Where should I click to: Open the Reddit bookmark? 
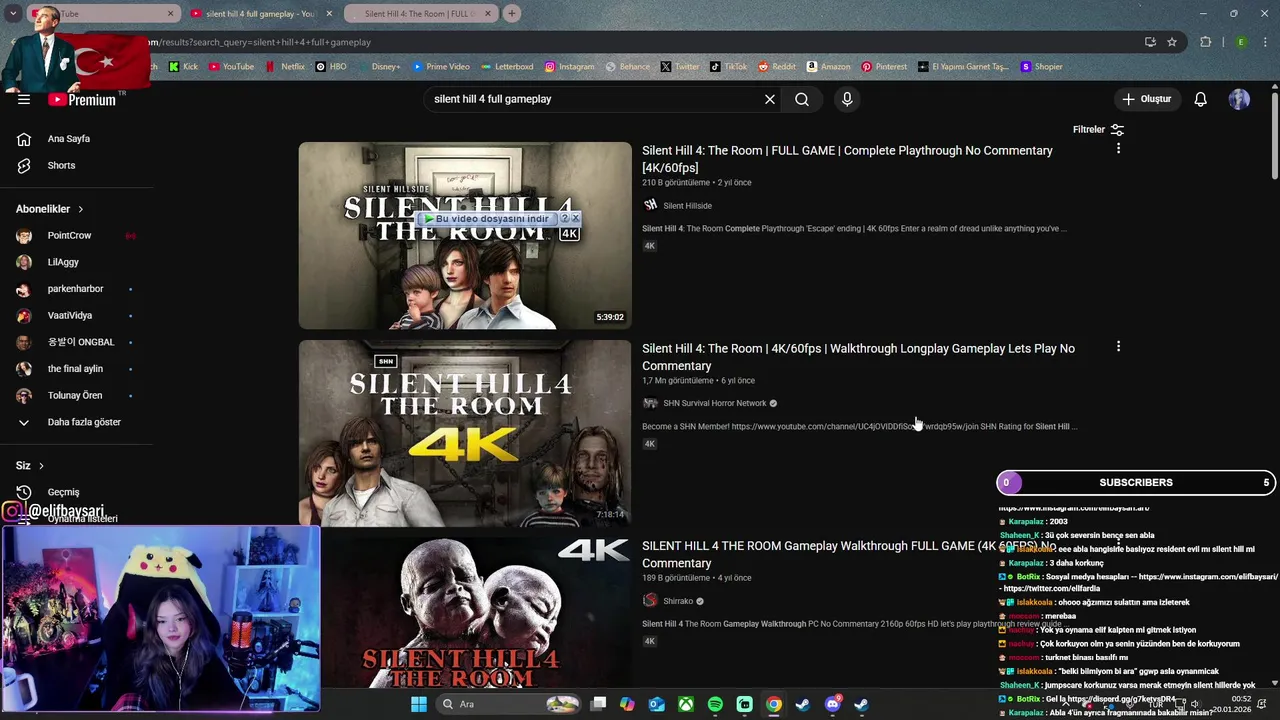pyautogui.click(x=776, y=67)
